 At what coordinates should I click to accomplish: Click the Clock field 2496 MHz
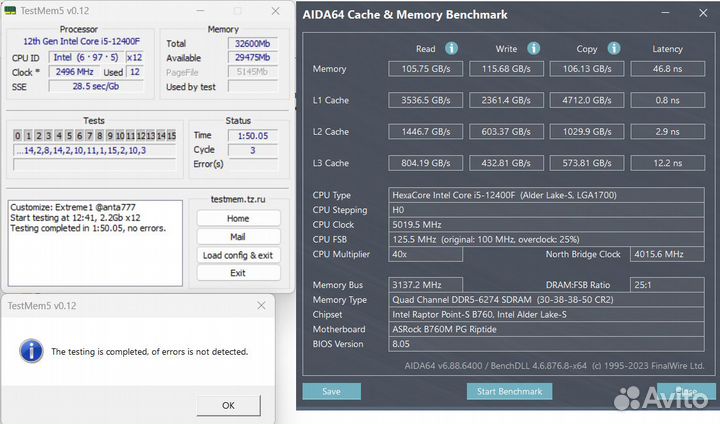pos(74,72)
